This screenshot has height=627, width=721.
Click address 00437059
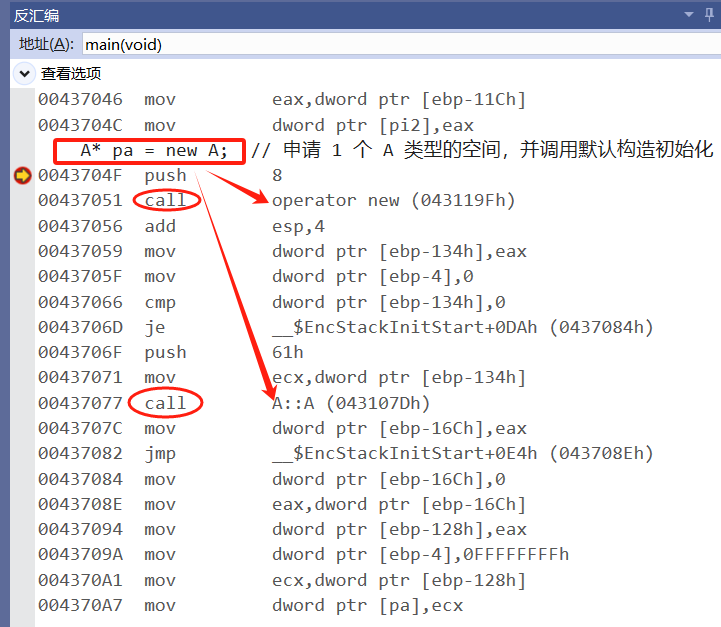click(x=80, y=251)
